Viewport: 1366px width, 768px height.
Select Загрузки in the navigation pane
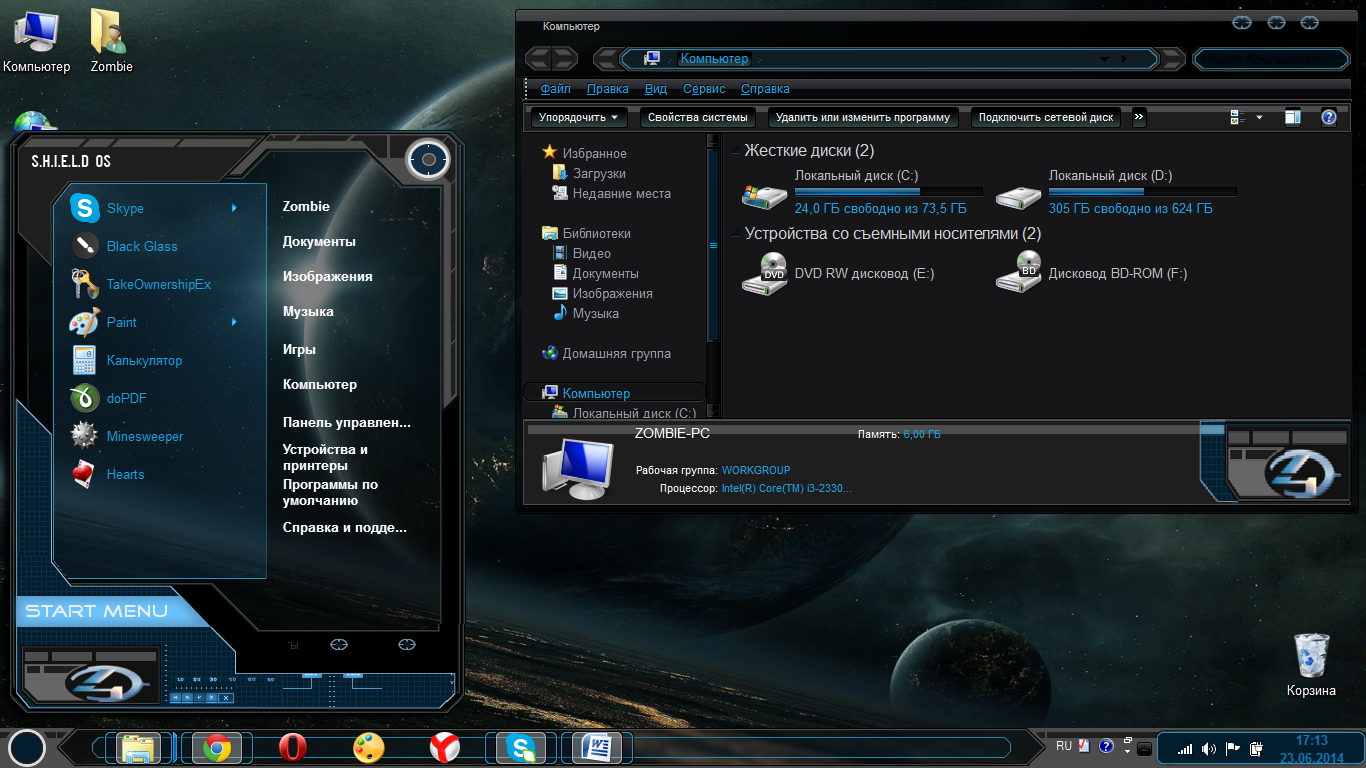[x=599, y=173]
